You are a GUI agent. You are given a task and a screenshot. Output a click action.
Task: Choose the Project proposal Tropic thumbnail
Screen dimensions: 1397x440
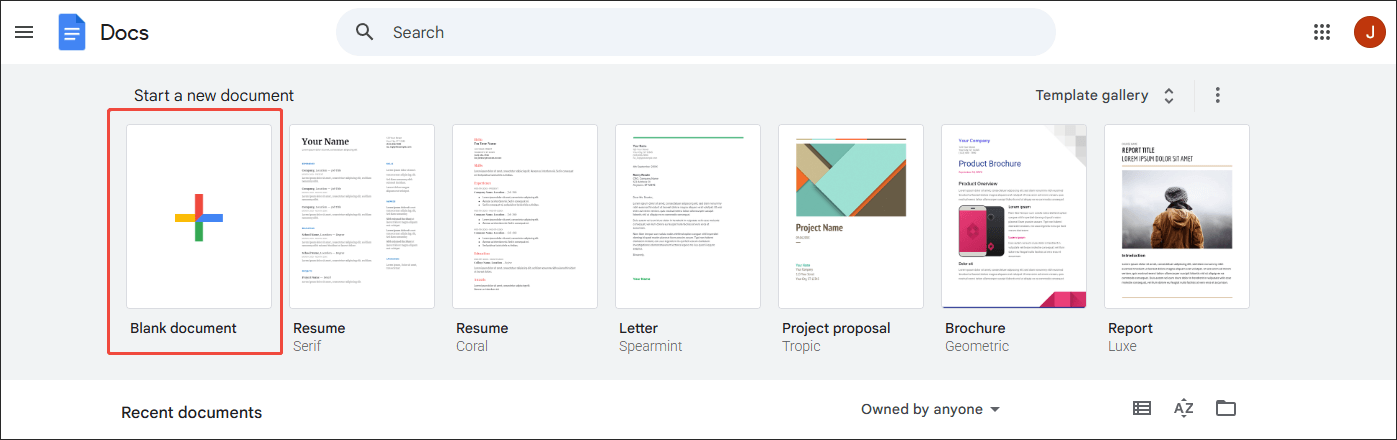point(851,216)
